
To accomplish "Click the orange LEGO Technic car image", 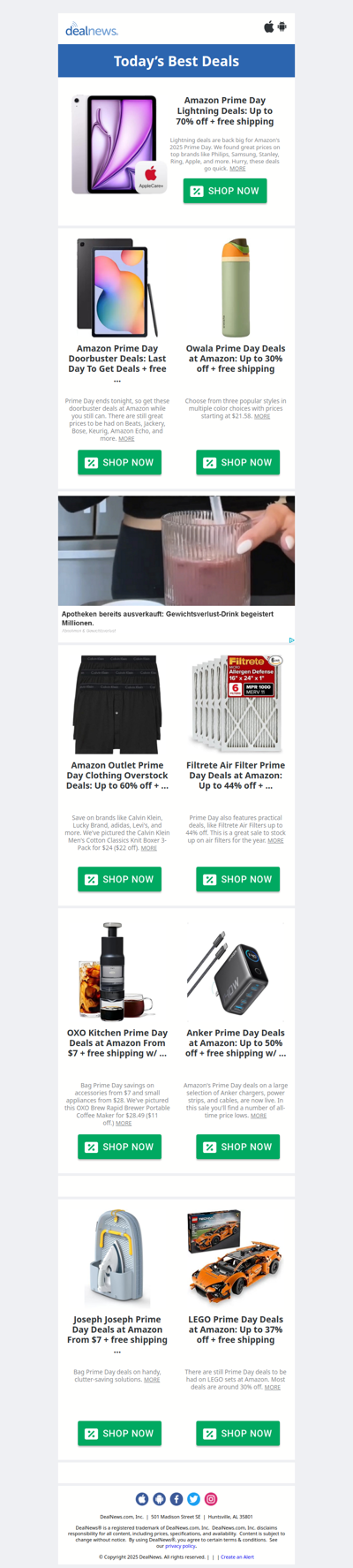I will [235, 1258].
